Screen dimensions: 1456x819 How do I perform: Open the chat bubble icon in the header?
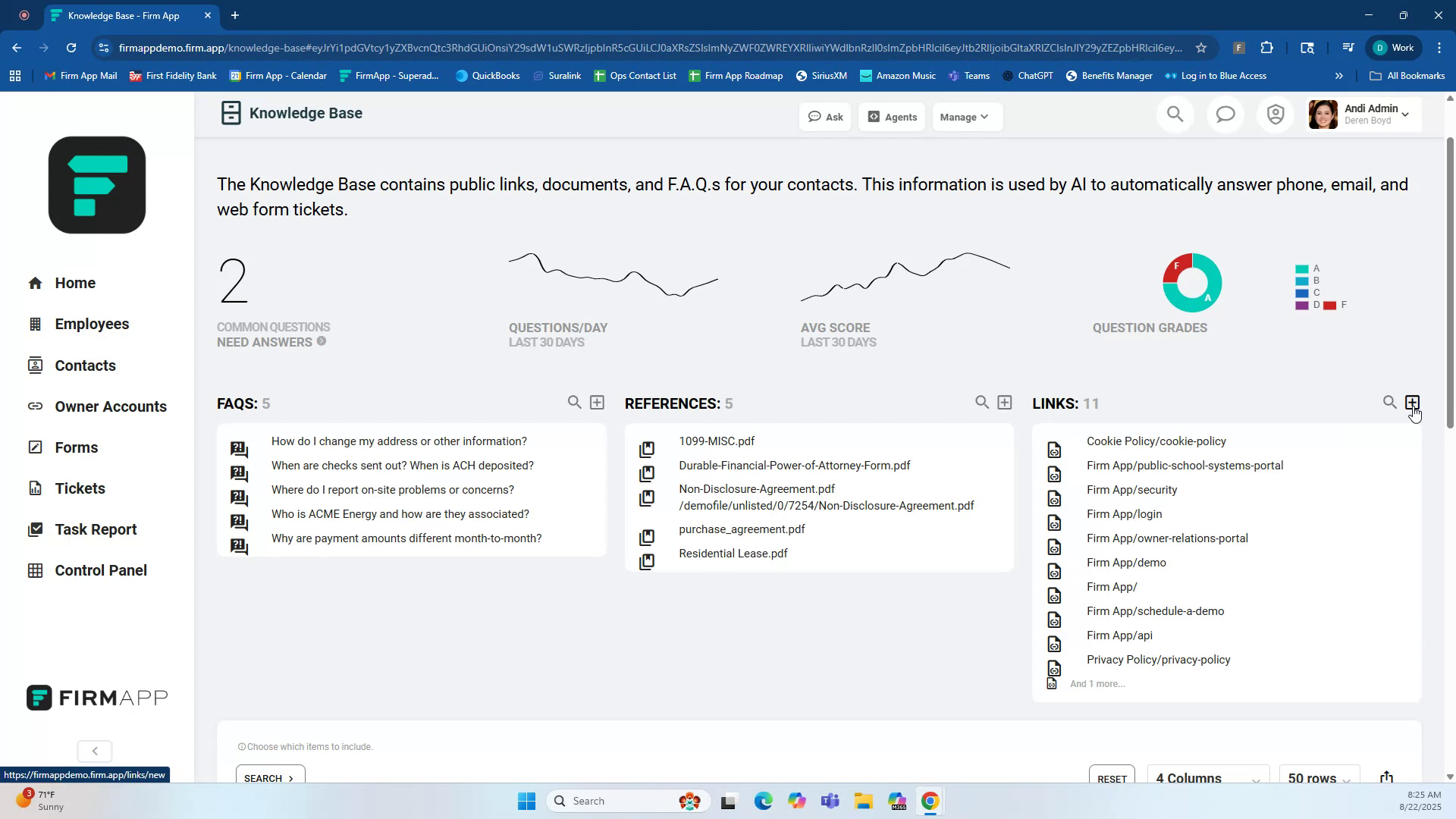pyautogui.click(x=1225, y=114)
